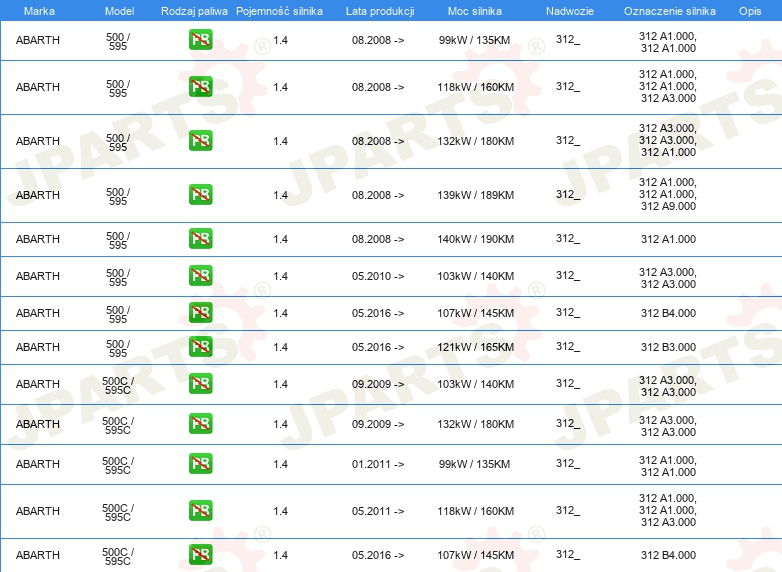The width and height of the screenshot is (782, 572).
Task: Click the 312_ body cell in the 01.2011 row
Action: pyautogui.click(x=568, y=464)
